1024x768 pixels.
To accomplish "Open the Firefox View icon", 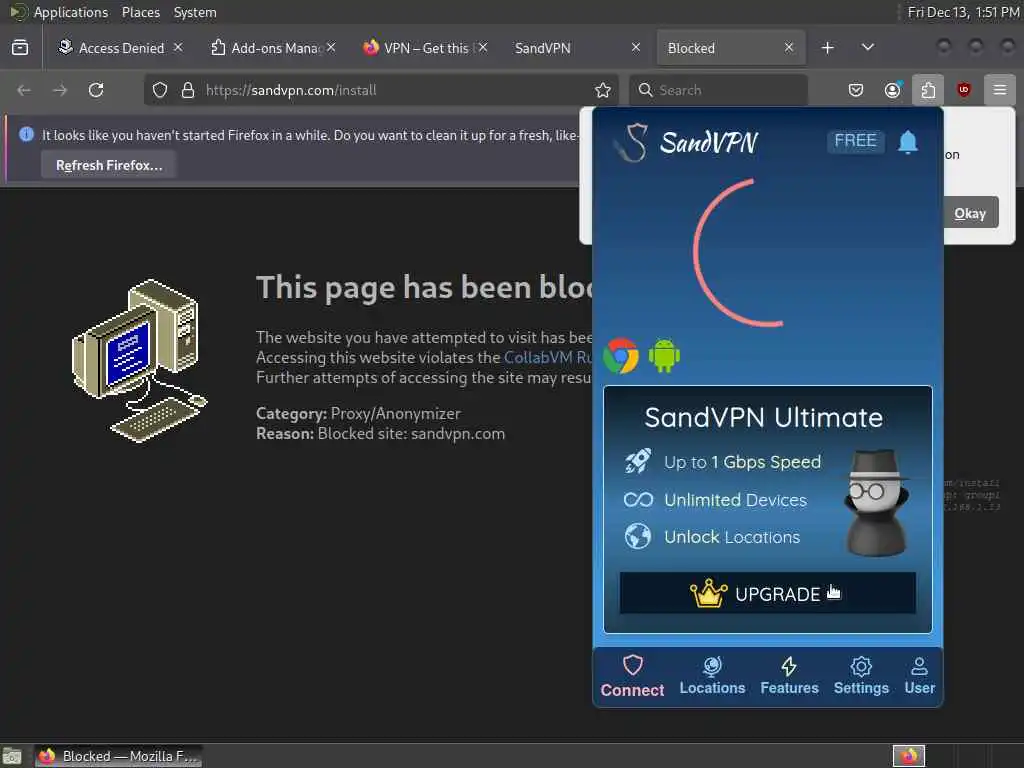I will (20, 48).
